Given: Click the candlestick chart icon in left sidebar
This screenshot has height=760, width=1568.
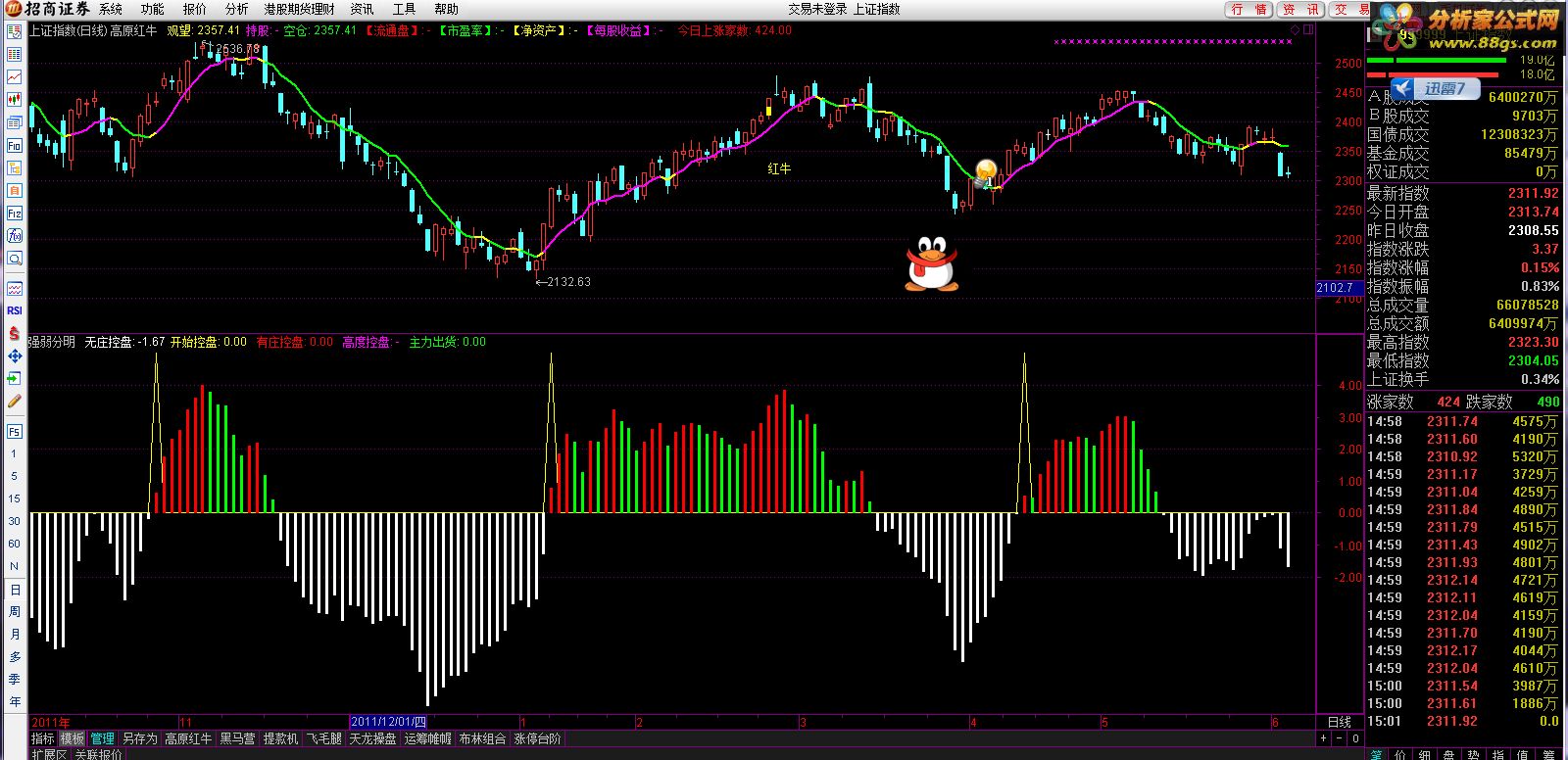Looking at the screenshot, I should [15, 99].
